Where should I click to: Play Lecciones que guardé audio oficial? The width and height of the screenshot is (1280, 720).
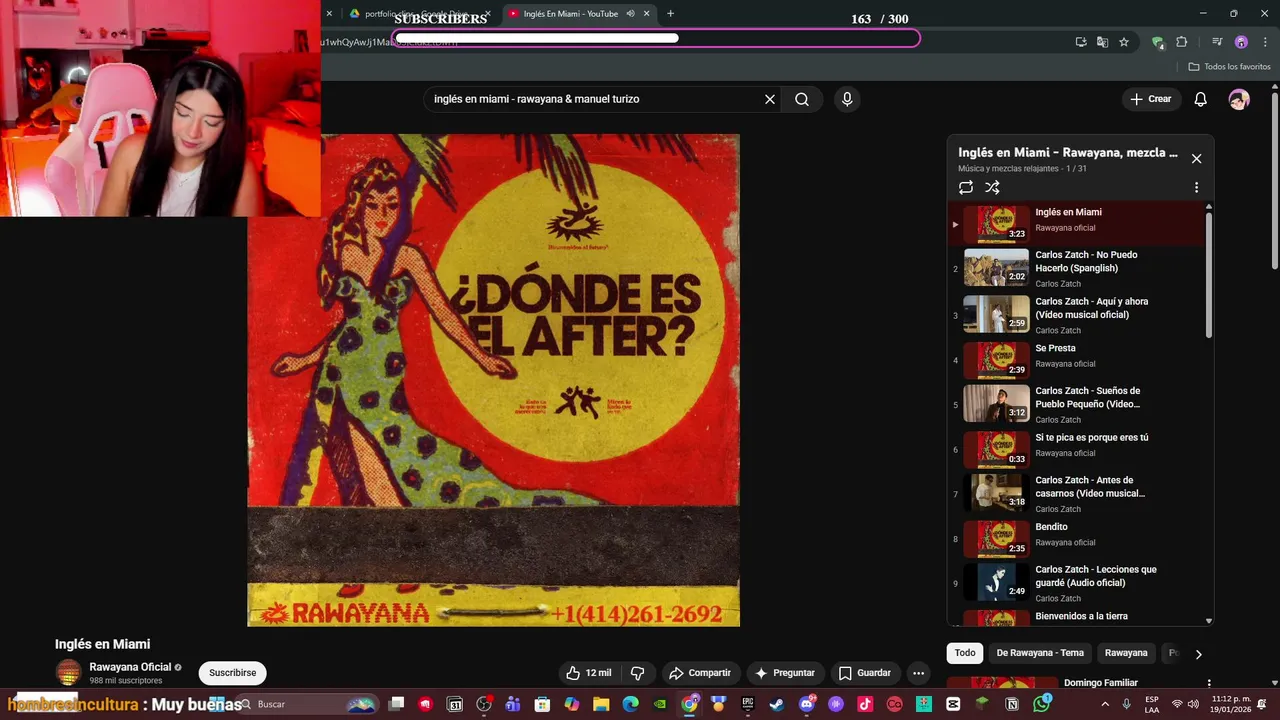(x=1077, y=583)
